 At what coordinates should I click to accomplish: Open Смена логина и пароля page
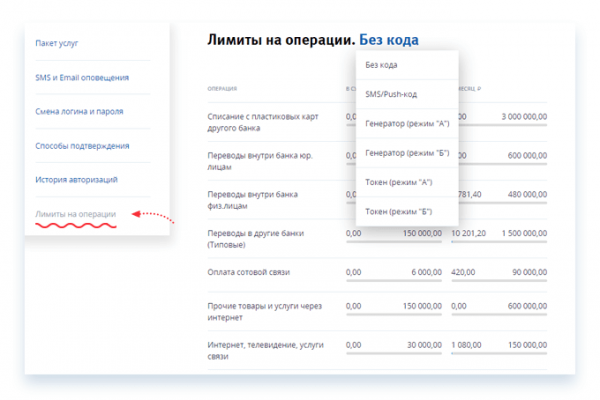79,111
